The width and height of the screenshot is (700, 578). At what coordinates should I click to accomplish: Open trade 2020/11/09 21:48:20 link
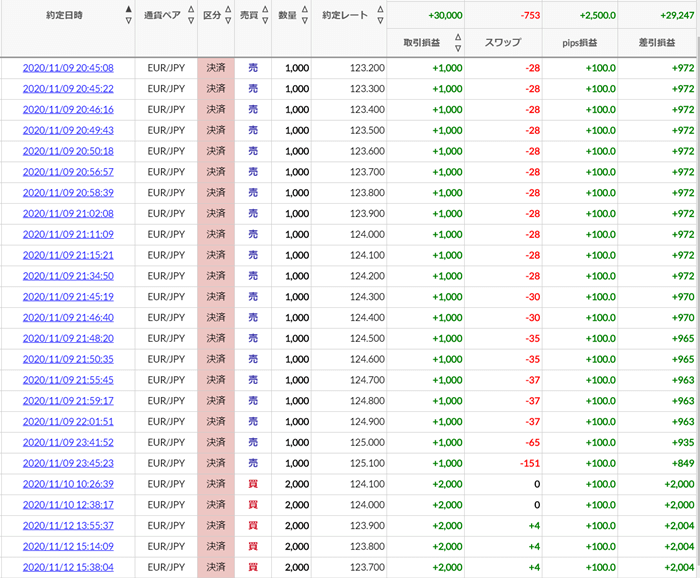coord(68,339)
